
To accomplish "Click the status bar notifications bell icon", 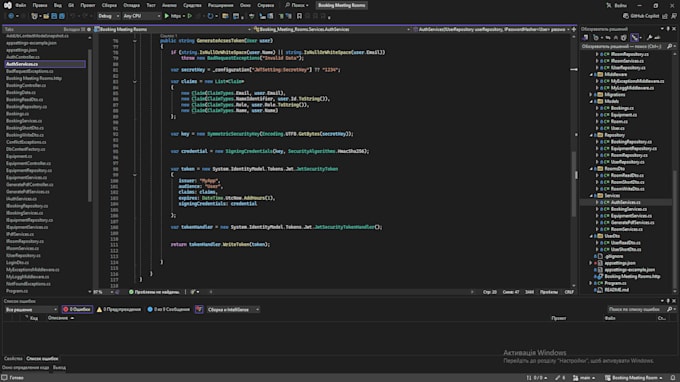I will tap(673, 378).
